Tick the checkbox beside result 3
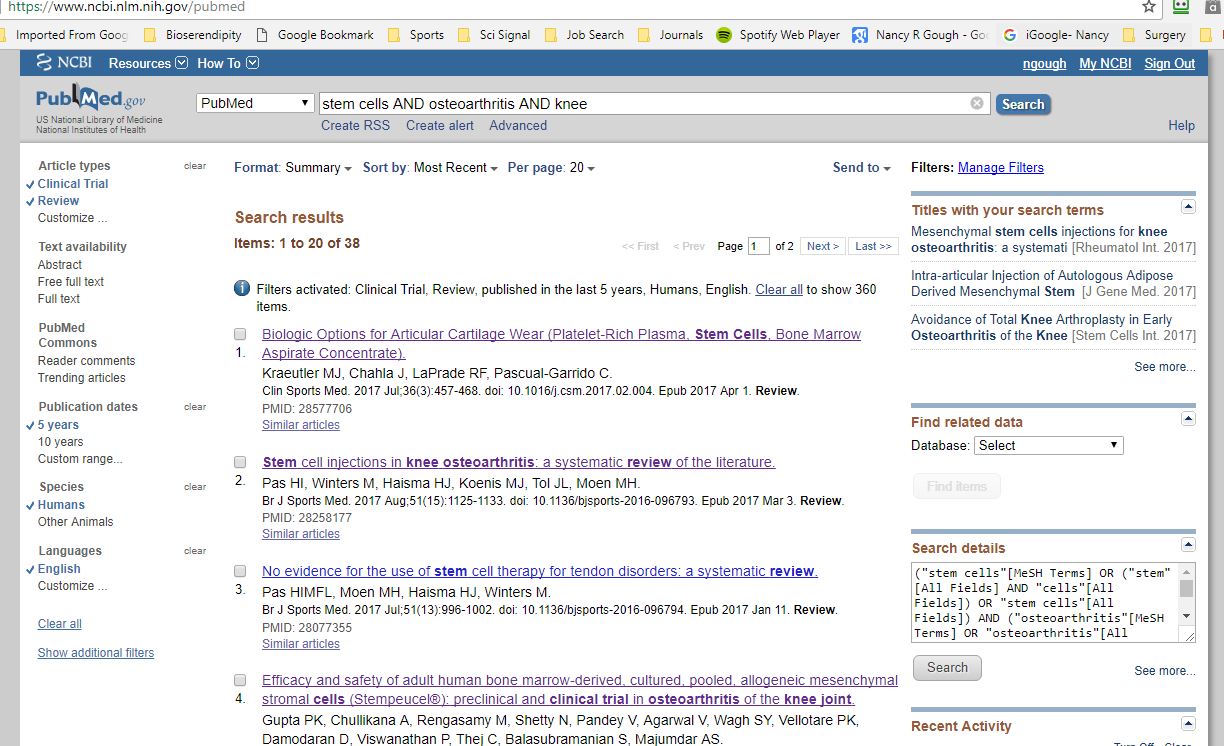This screenshot has width=1224, height=746. click(240, 571)
